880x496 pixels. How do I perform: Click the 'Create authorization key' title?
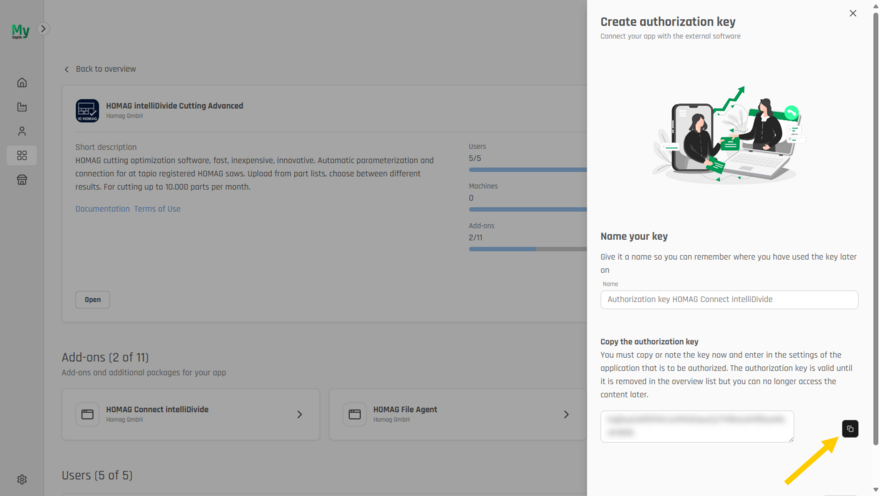click(x=668, y=21)
